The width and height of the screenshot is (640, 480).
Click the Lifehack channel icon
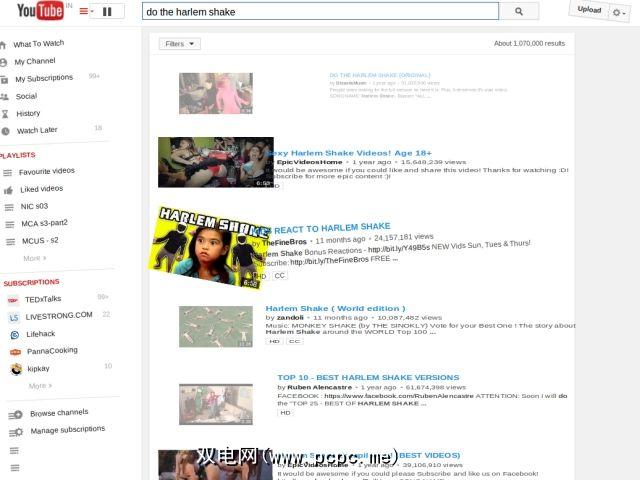[15, 335]
